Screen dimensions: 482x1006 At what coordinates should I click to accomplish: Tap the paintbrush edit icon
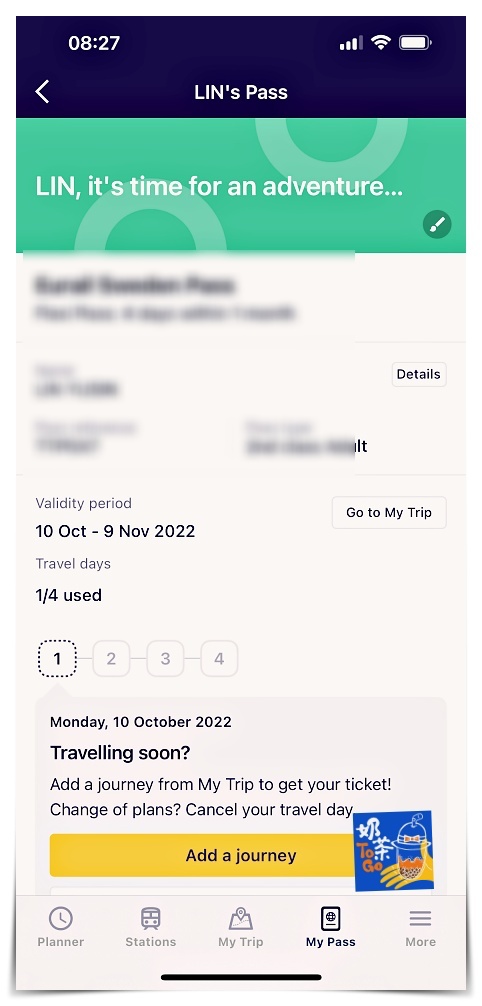click(x=437, y=225)
